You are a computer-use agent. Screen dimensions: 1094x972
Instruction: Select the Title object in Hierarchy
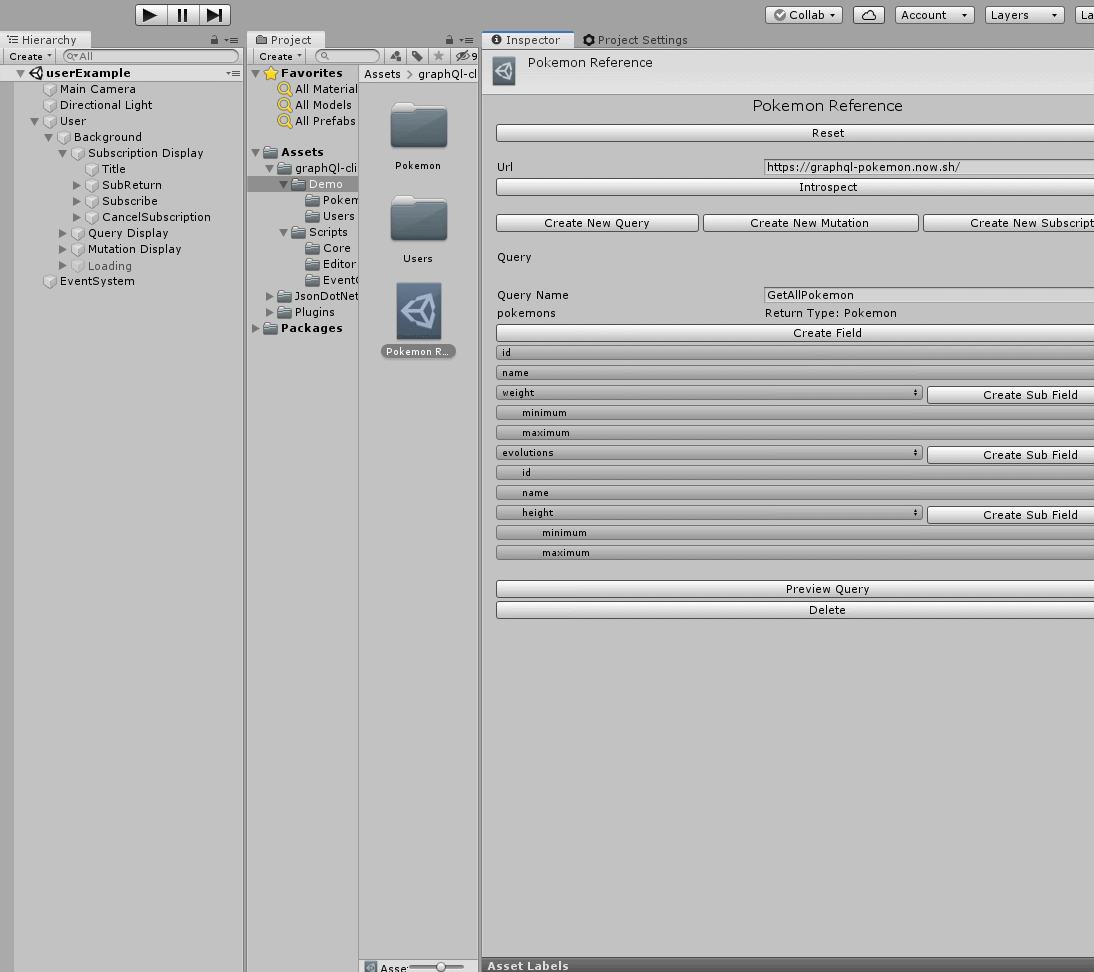pyautogui.click(x=114, y=169)
